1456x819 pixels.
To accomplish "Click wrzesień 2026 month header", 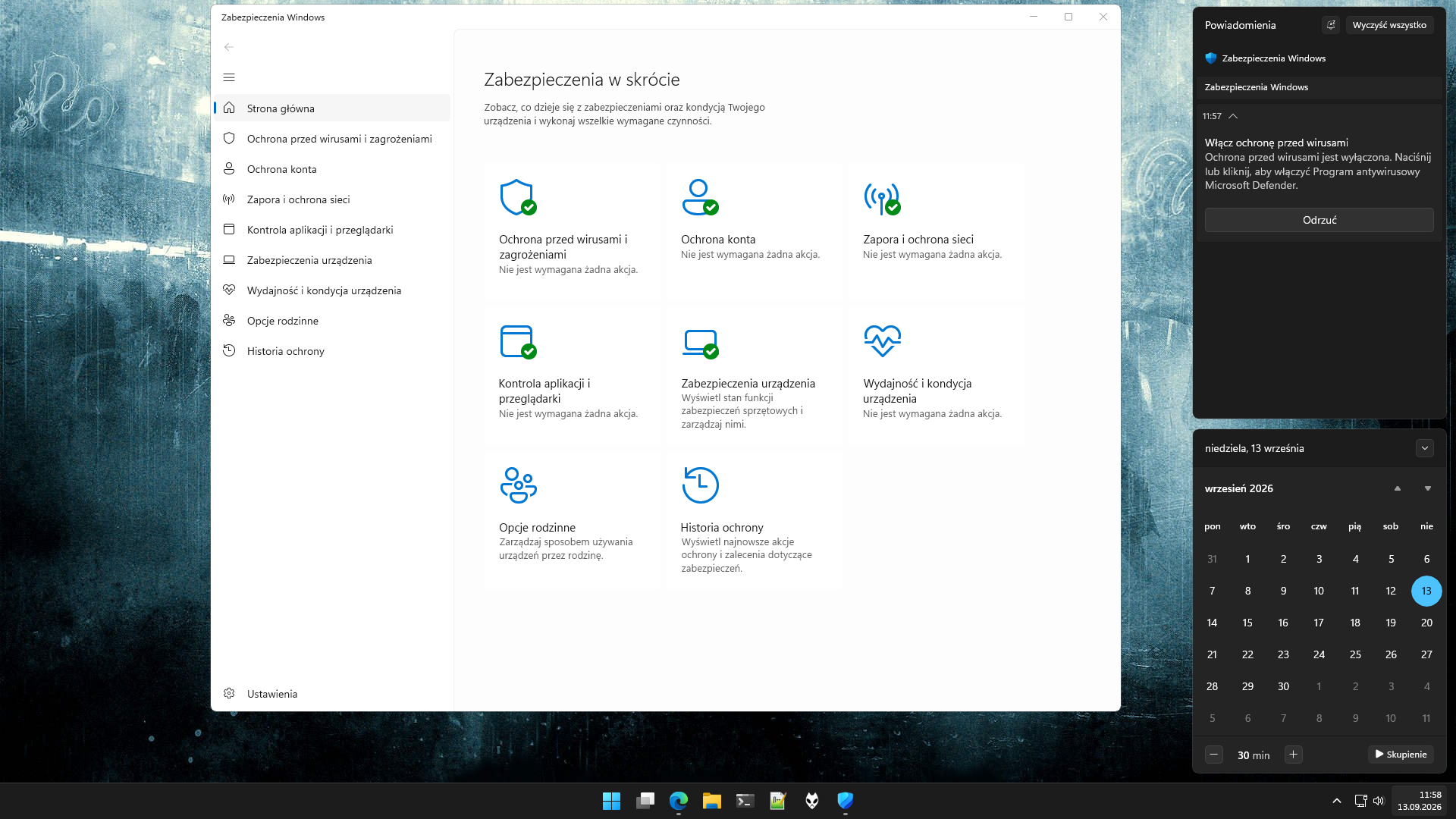I will point(1239,488).
